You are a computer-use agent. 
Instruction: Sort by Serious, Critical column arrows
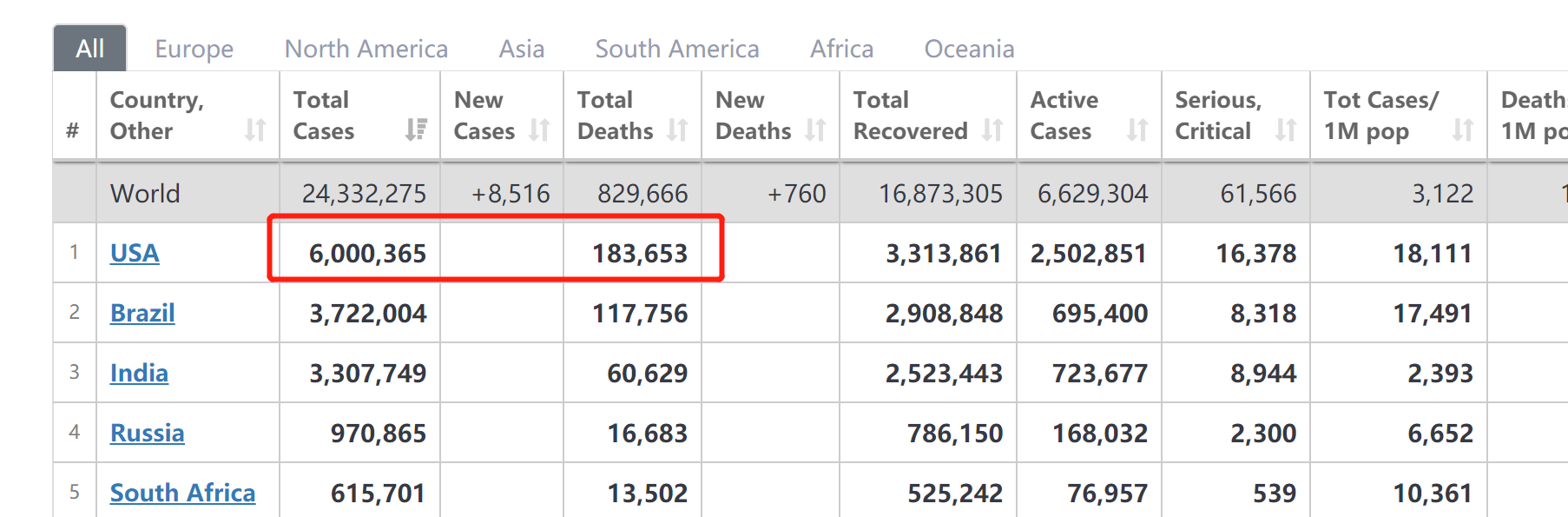1286,130
